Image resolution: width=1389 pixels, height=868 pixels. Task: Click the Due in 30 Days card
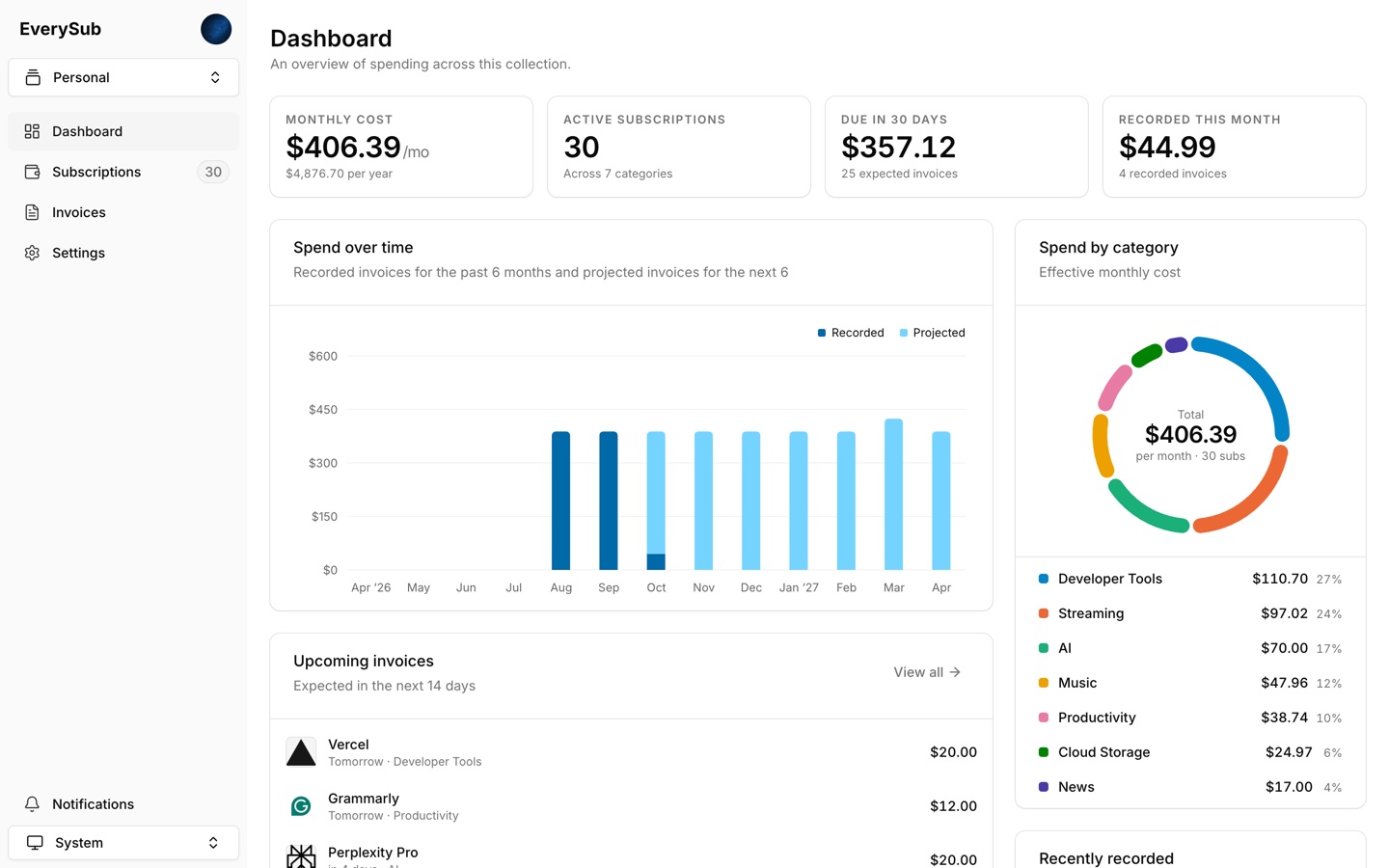point(957,147)
